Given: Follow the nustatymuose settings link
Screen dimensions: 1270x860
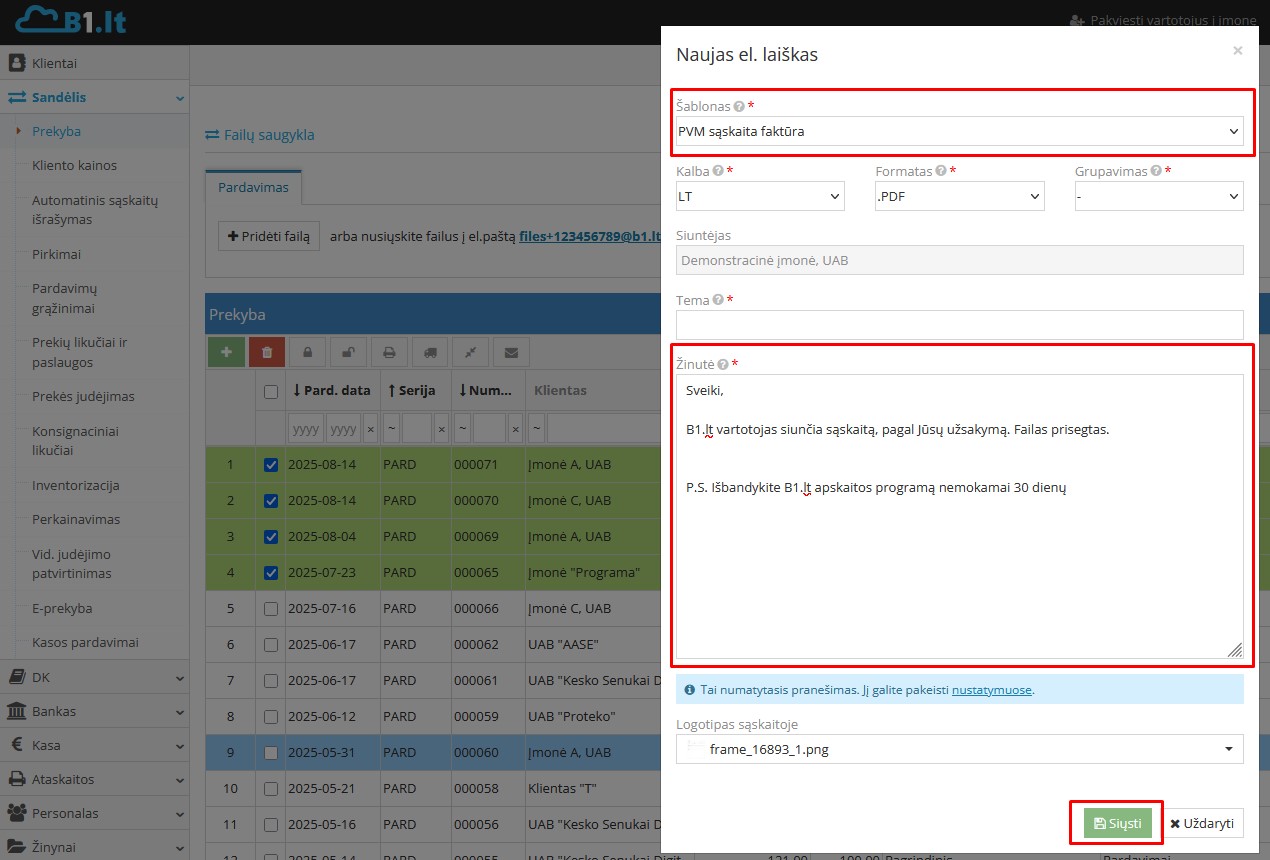Looking at the screenshot, I should (x=991, y=690).
